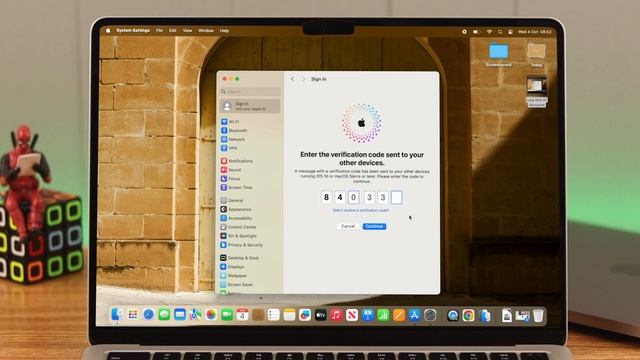The width and height of the screenshot is (640, 360).
Task: Open Screen Time in the sidebar
Action: (x=236, y=187)
